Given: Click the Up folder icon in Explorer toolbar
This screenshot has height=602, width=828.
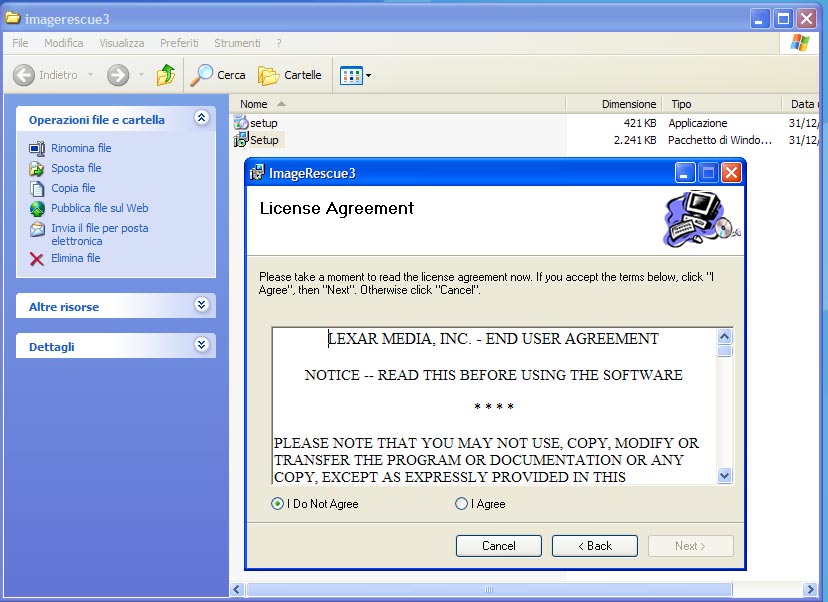Looking at the screenshot, I should 166,75.
